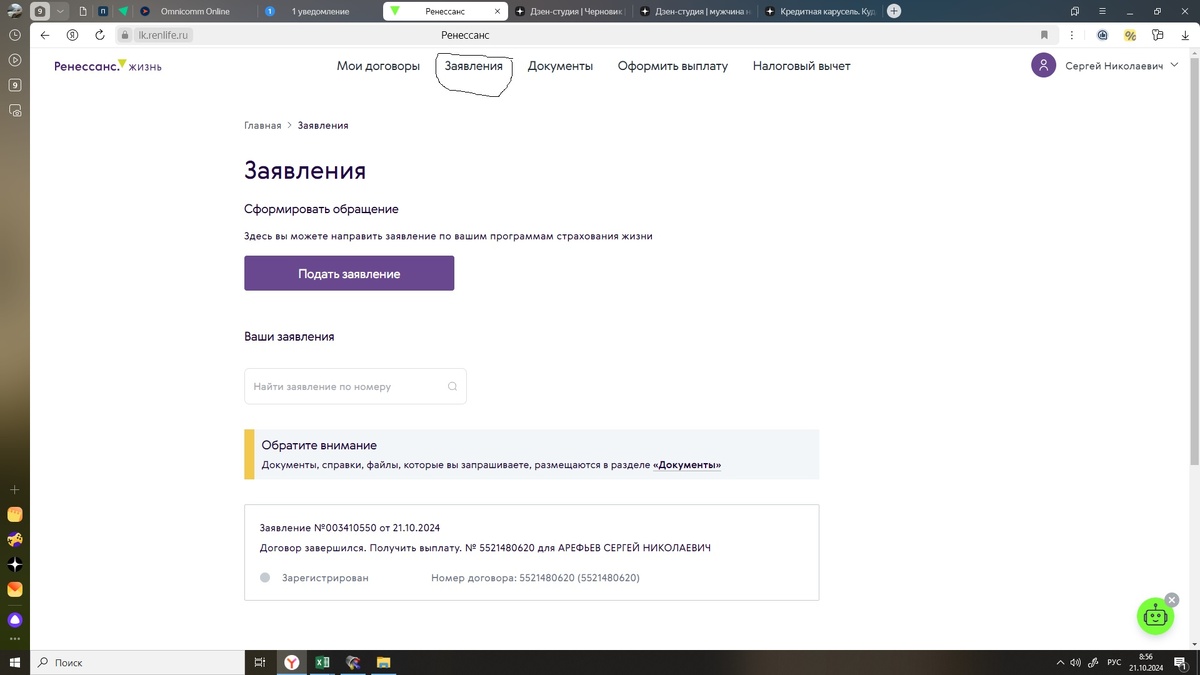The width and height of the screenshot is (1200, 675).
Task: Open the «Документы» link in notice
Action: (688, 465)
